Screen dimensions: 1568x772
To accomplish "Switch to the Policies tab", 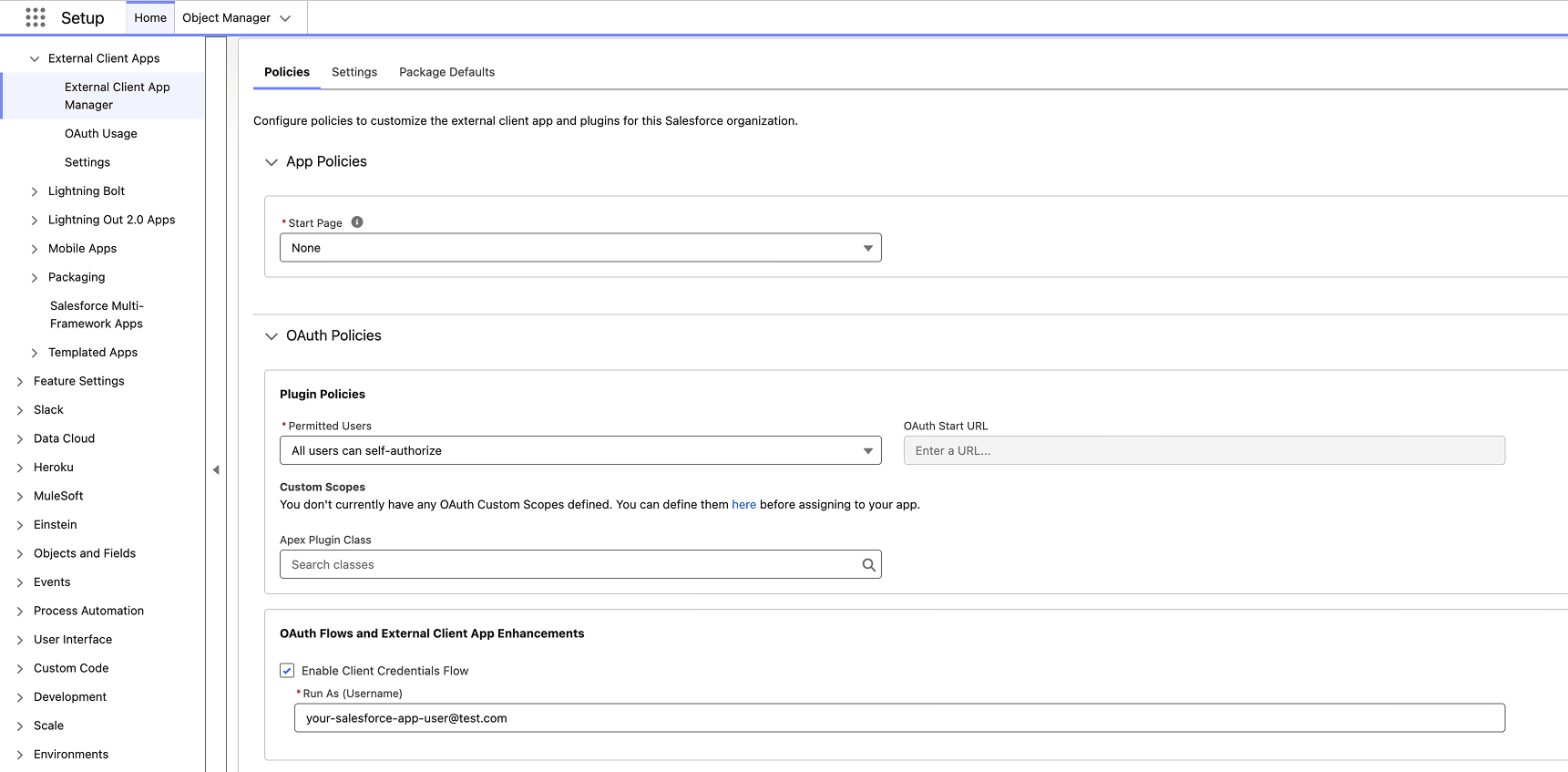I will click(x=287, y=72).
